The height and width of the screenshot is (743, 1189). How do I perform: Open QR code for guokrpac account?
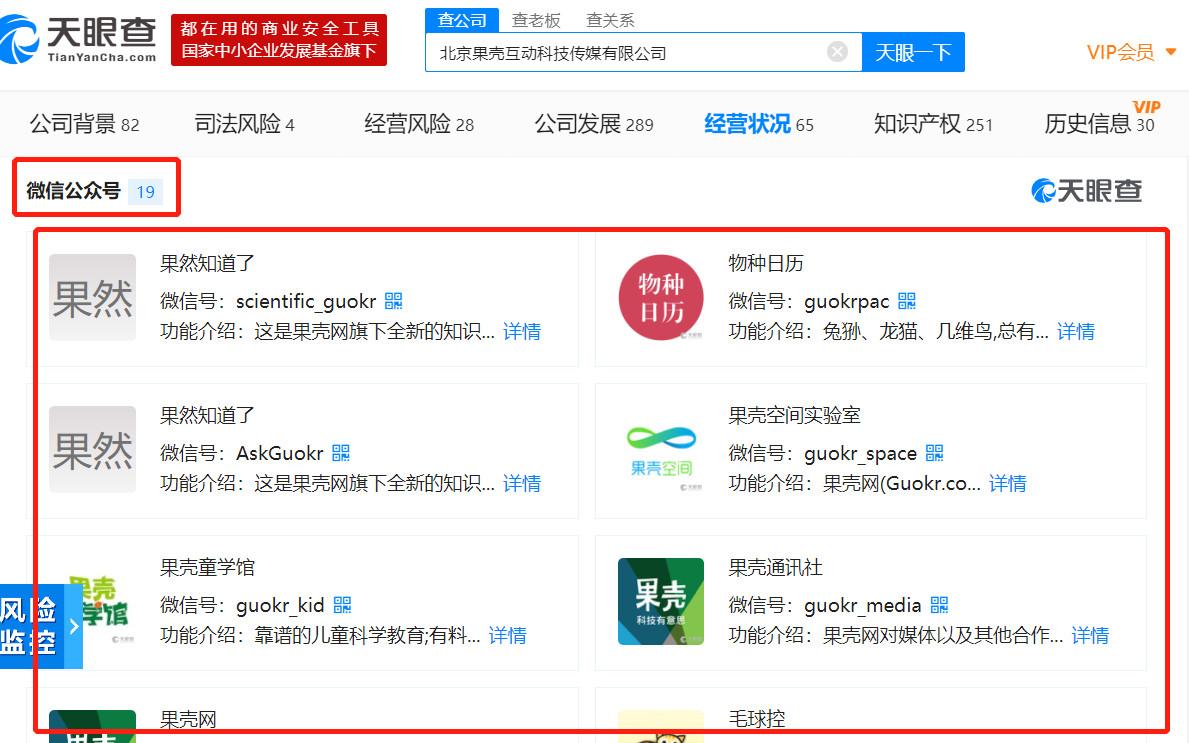[x=907, y=301]
